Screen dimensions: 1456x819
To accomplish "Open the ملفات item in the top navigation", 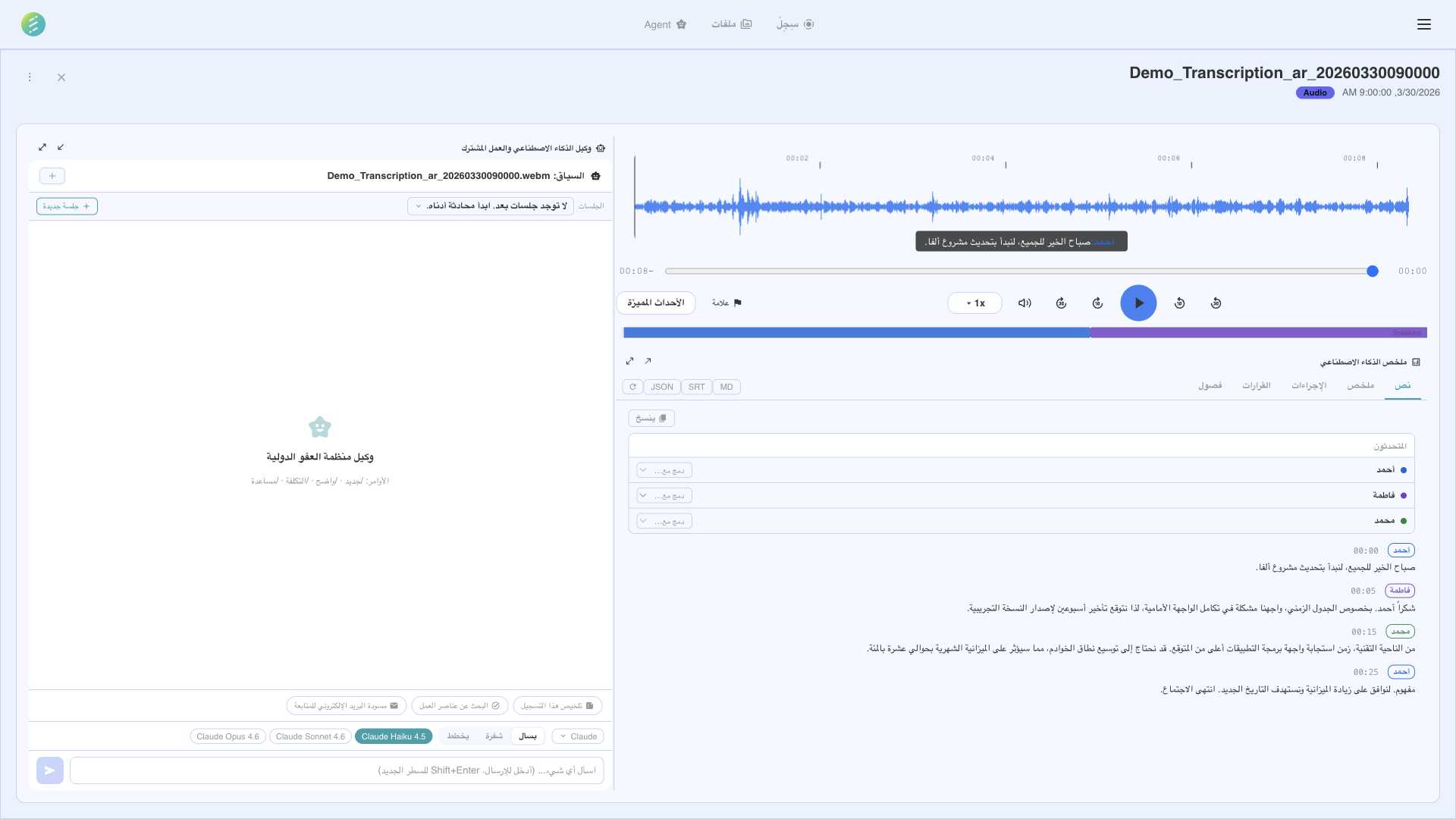I will [730, 24].
